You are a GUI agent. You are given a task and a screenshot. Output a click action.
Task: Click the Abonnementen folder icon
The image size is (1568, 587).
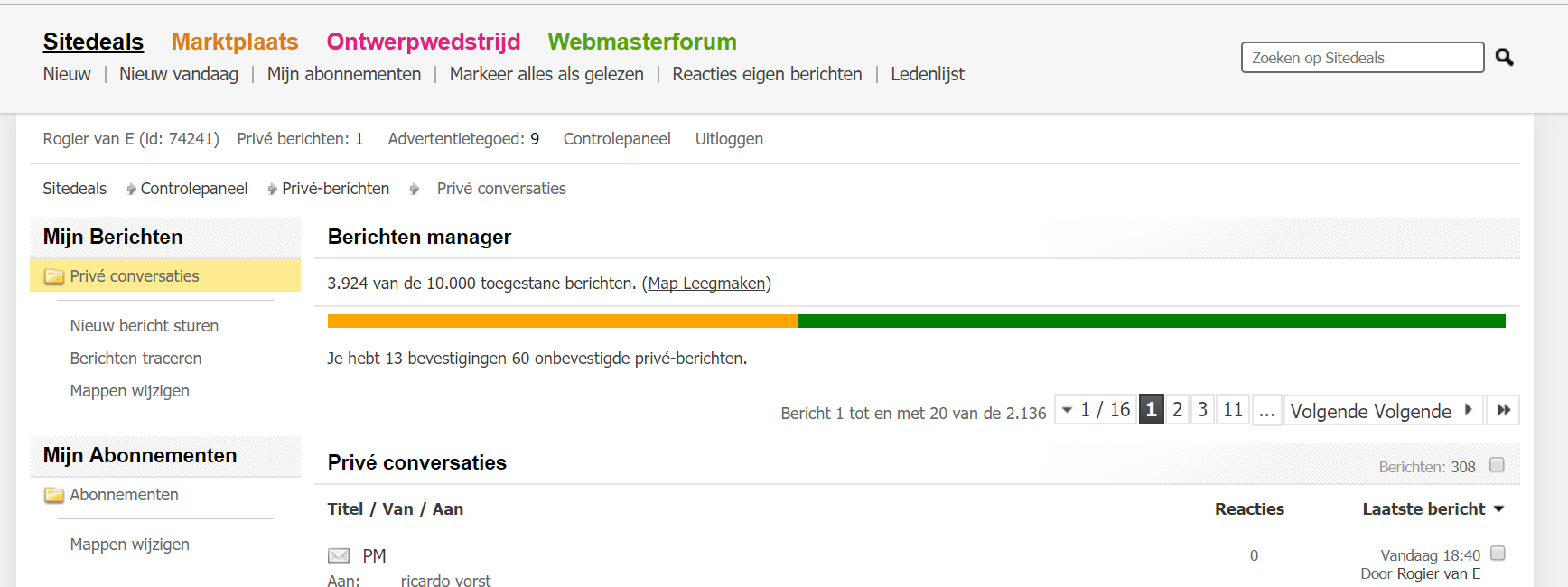(54, 495)
